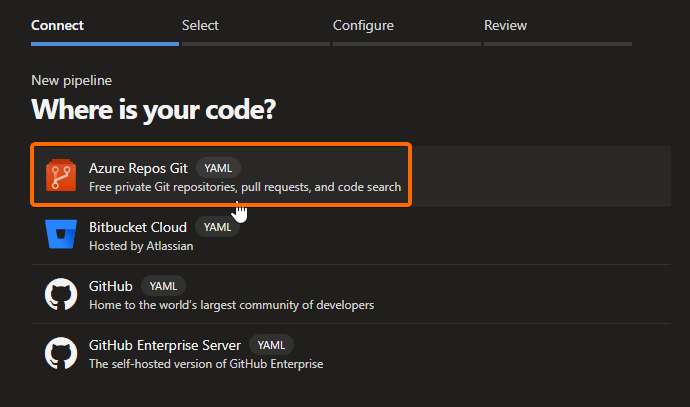Click the YAML badge beside GitHub
Image resolution: width=690 pixels, height=407 pixels.
coord(163,286)
